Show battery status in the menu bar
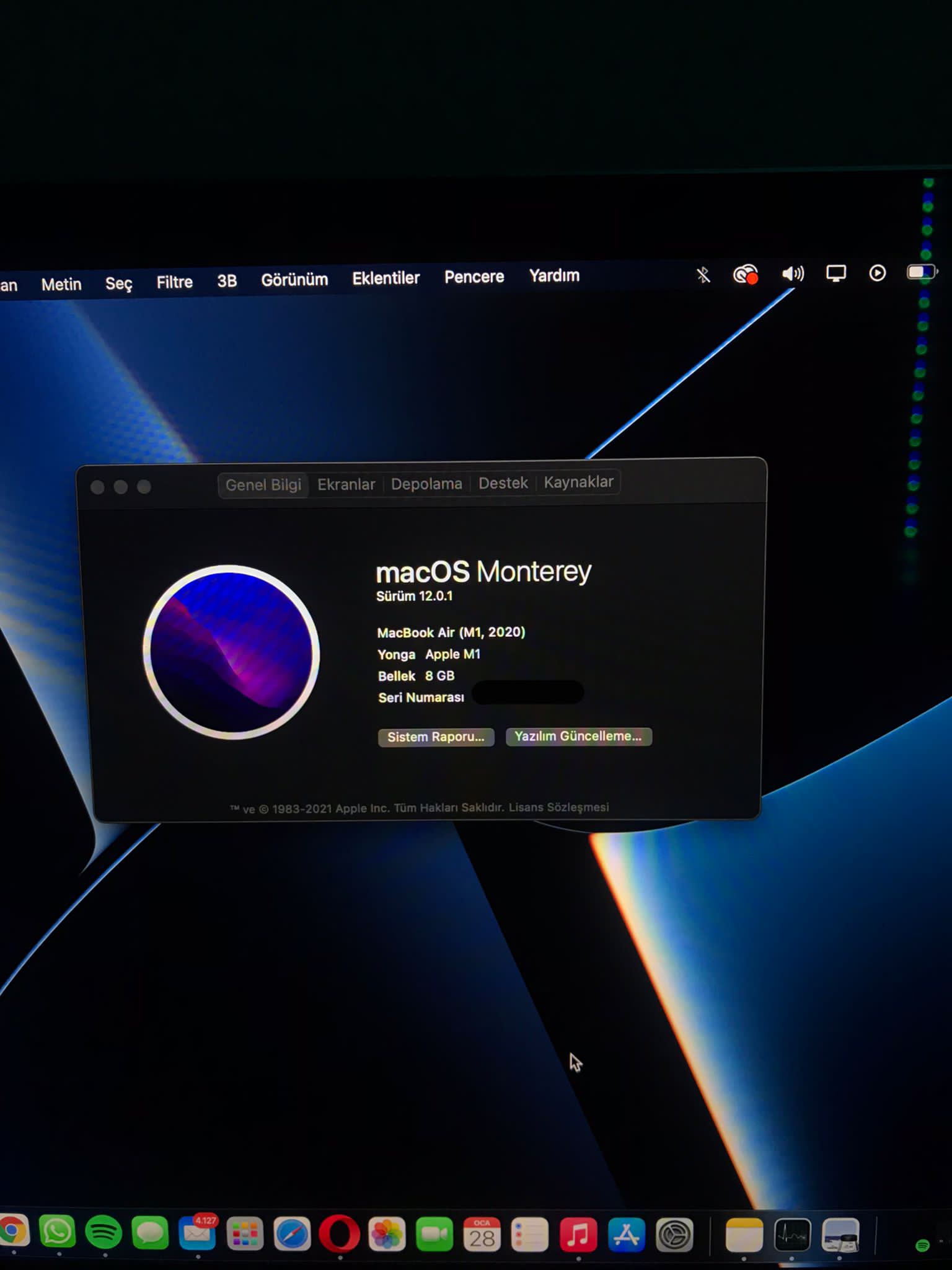Screen dimensions: 952x1270 (922, 272)
